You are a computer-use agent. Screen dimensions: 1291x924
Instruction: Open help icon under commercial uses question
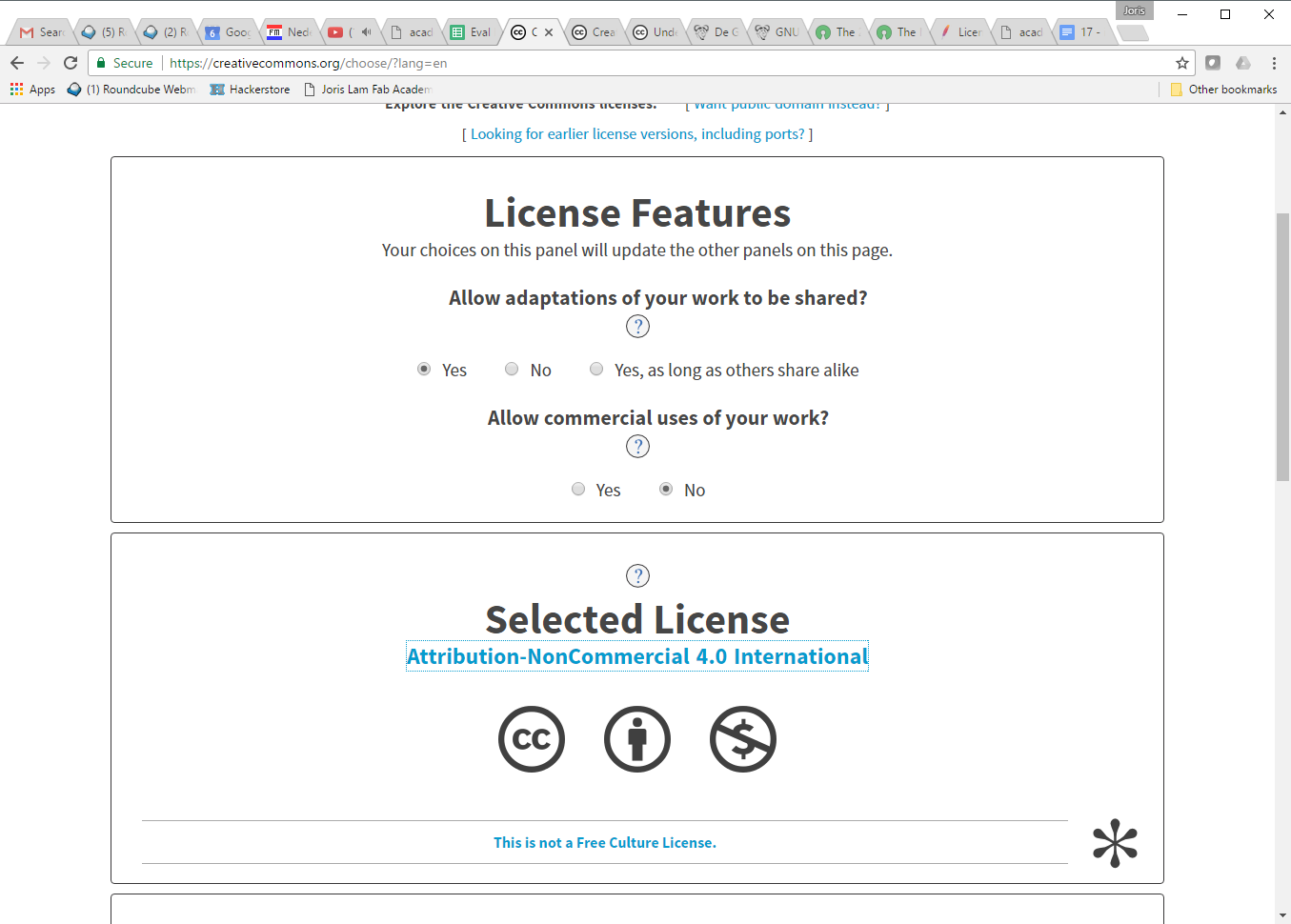click(637, 447)
